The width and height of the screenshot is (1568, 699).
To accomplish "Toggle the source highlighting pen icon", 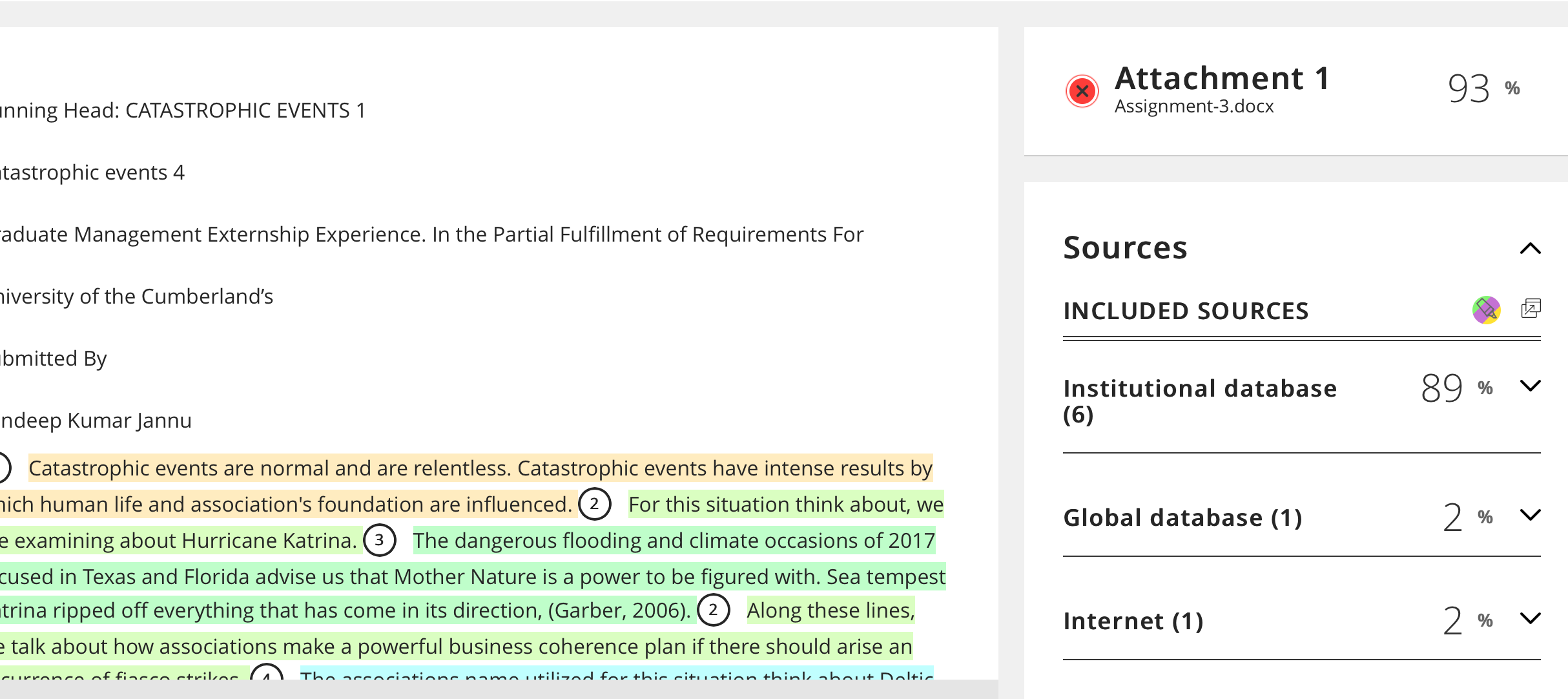I will [1487, 310].
